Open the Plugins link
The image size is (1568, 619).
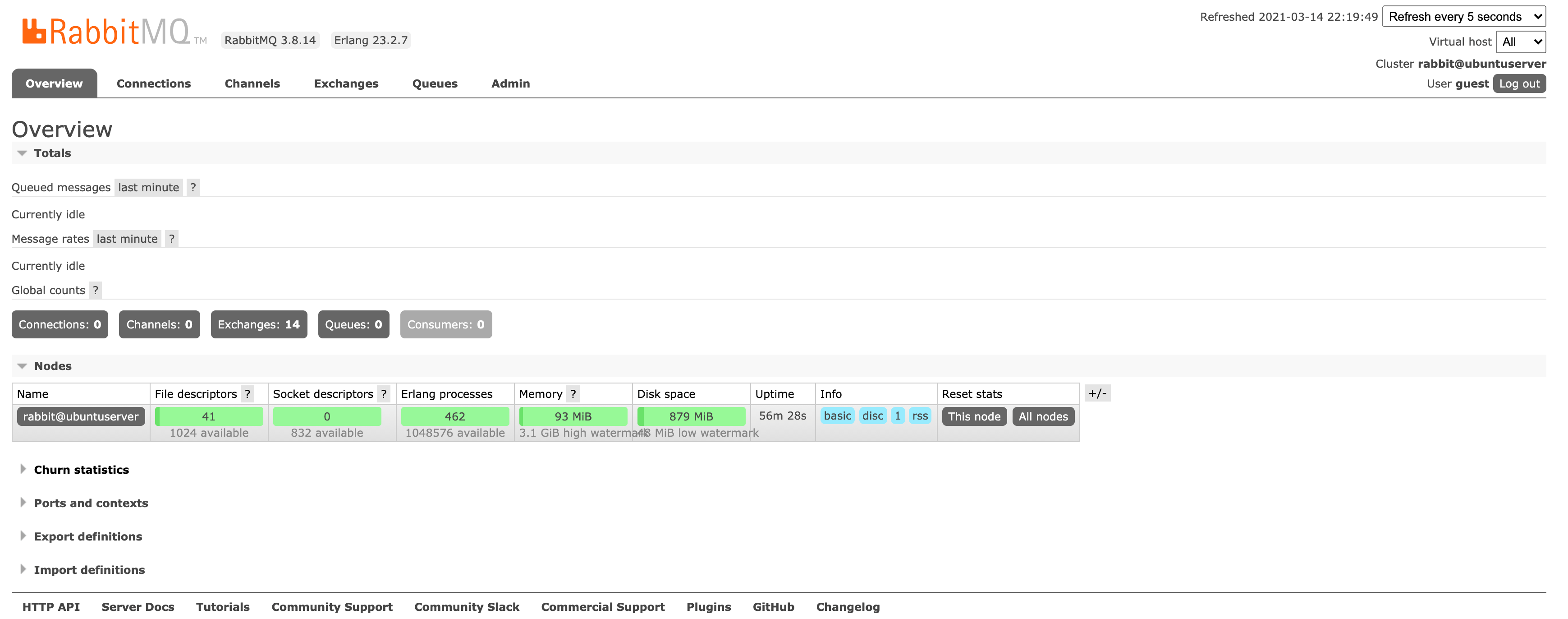tap(709, 607)
